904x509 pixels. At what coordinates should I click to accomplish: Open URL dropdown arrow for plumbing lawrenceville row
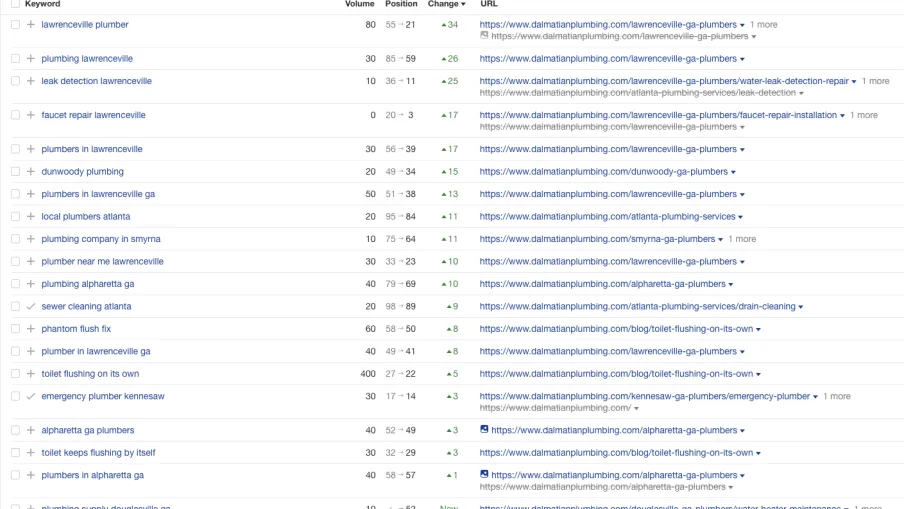(742, 59)
